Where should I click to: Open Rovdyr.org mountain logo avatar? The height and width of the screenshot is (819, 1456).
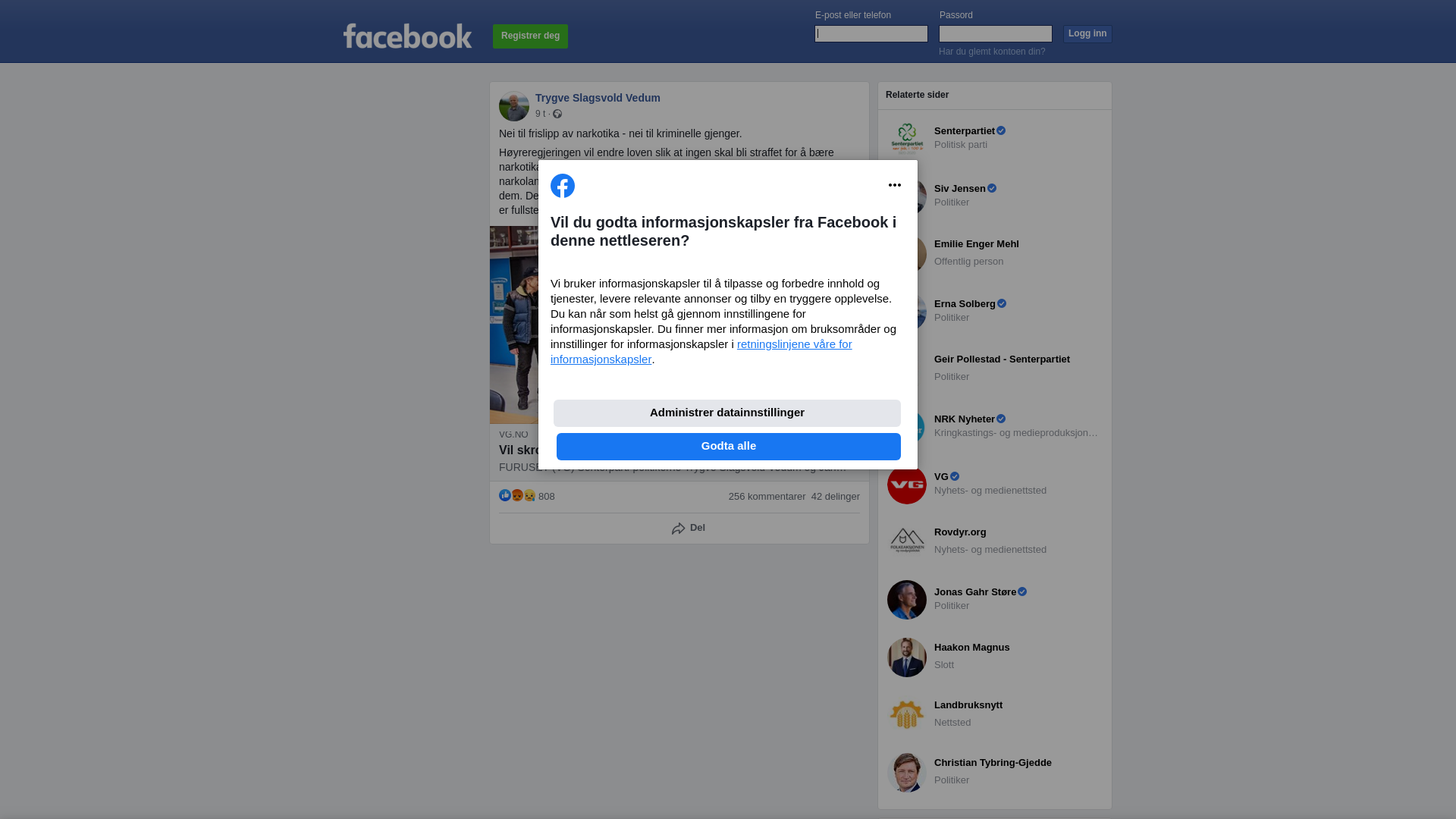(x=907, y=542)
